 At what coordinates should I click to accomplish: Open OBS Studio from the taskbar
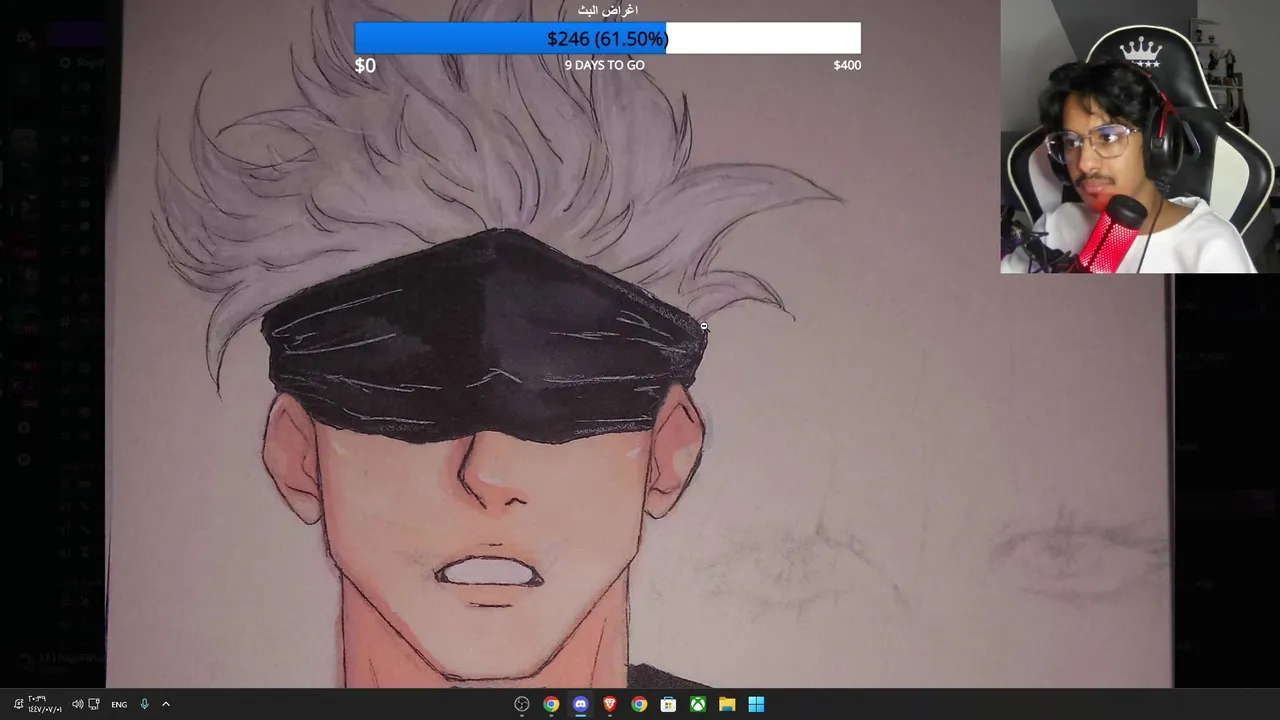pos(522,704)
